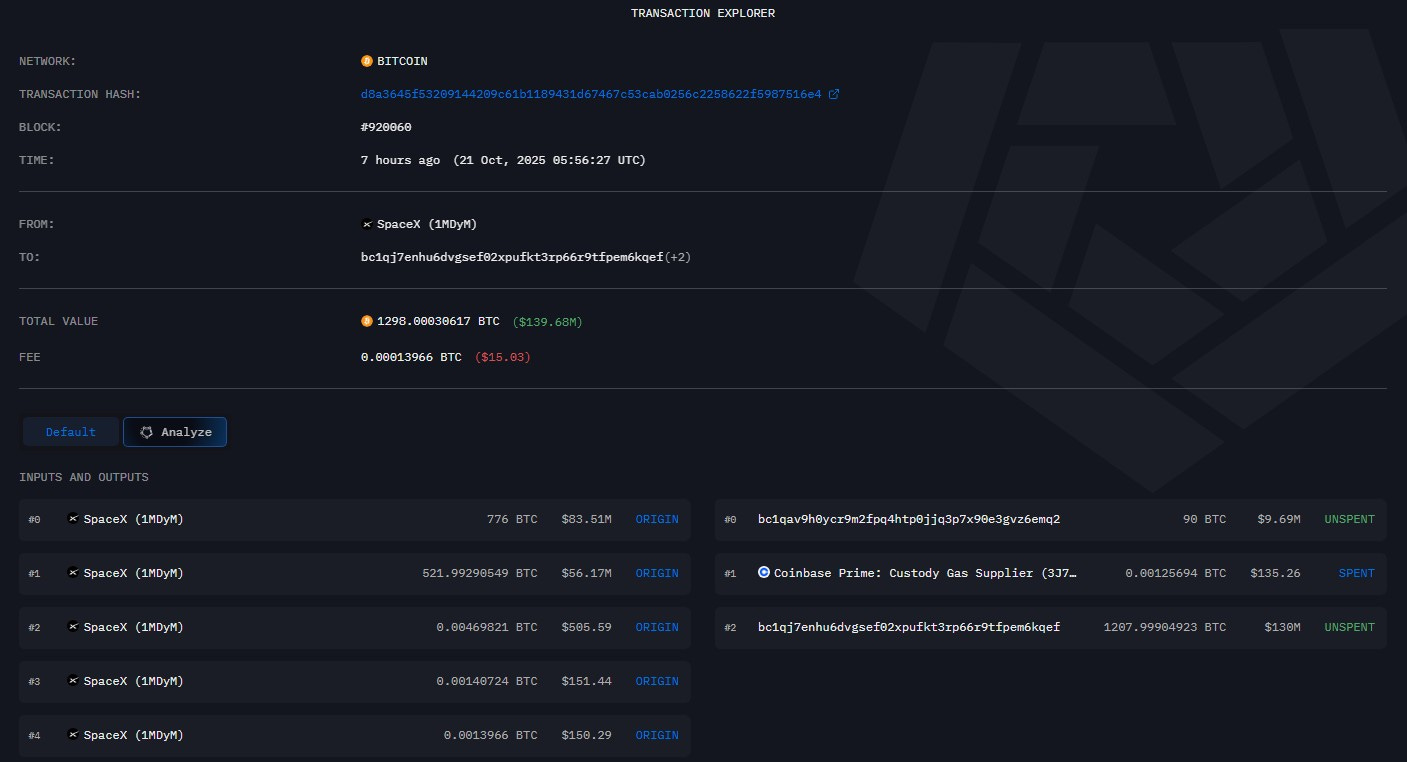Click the BITCOIN network name
1407x762 pixels.
(402, 61)
